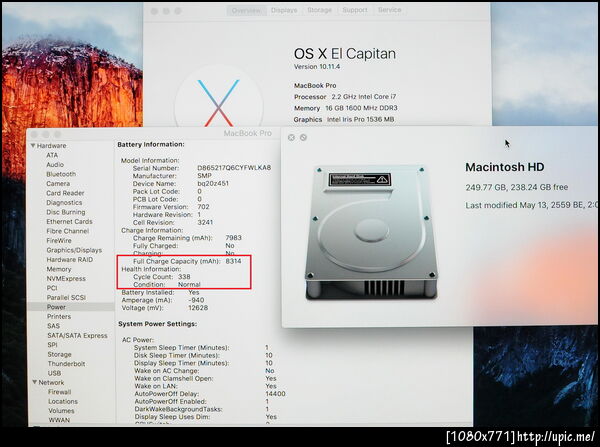Switch to the Displays tab

tap(284, 10)
